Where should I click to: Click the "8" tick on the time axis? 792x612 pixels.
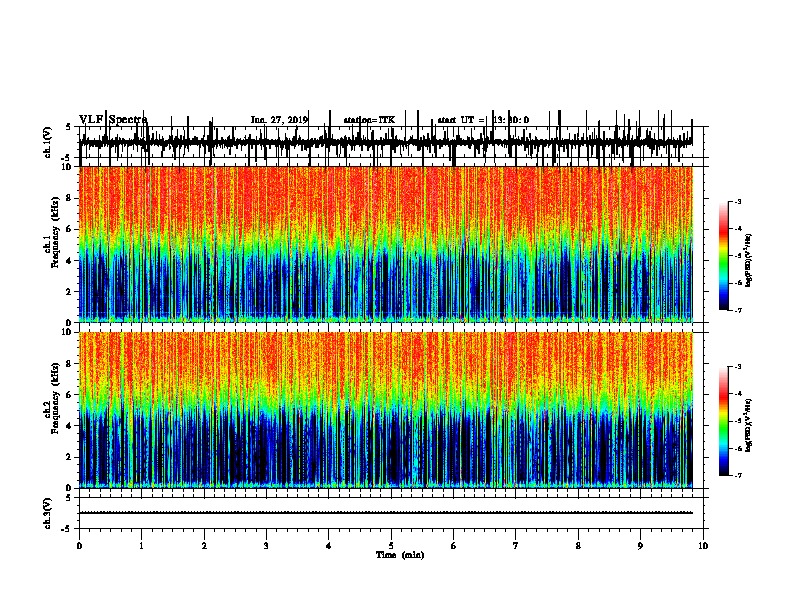578,546
